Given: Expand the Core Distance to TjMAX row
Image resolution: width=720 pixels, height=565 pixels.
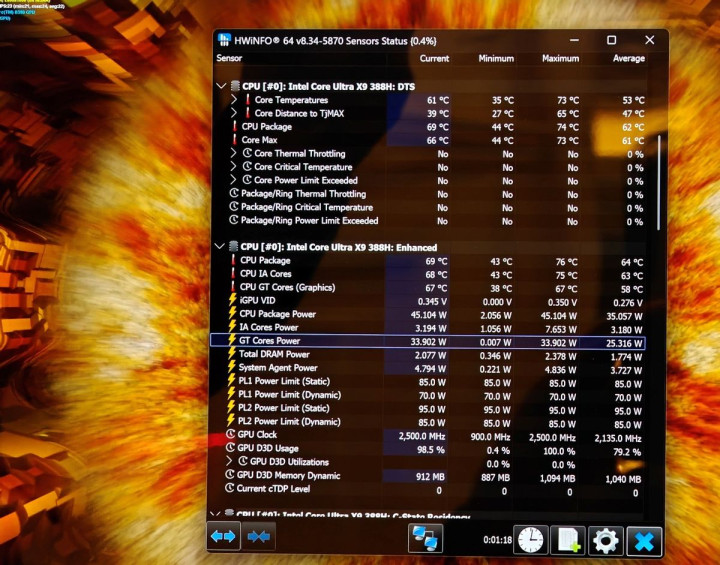Looking at the screenshot, I should tap(234, 113).
